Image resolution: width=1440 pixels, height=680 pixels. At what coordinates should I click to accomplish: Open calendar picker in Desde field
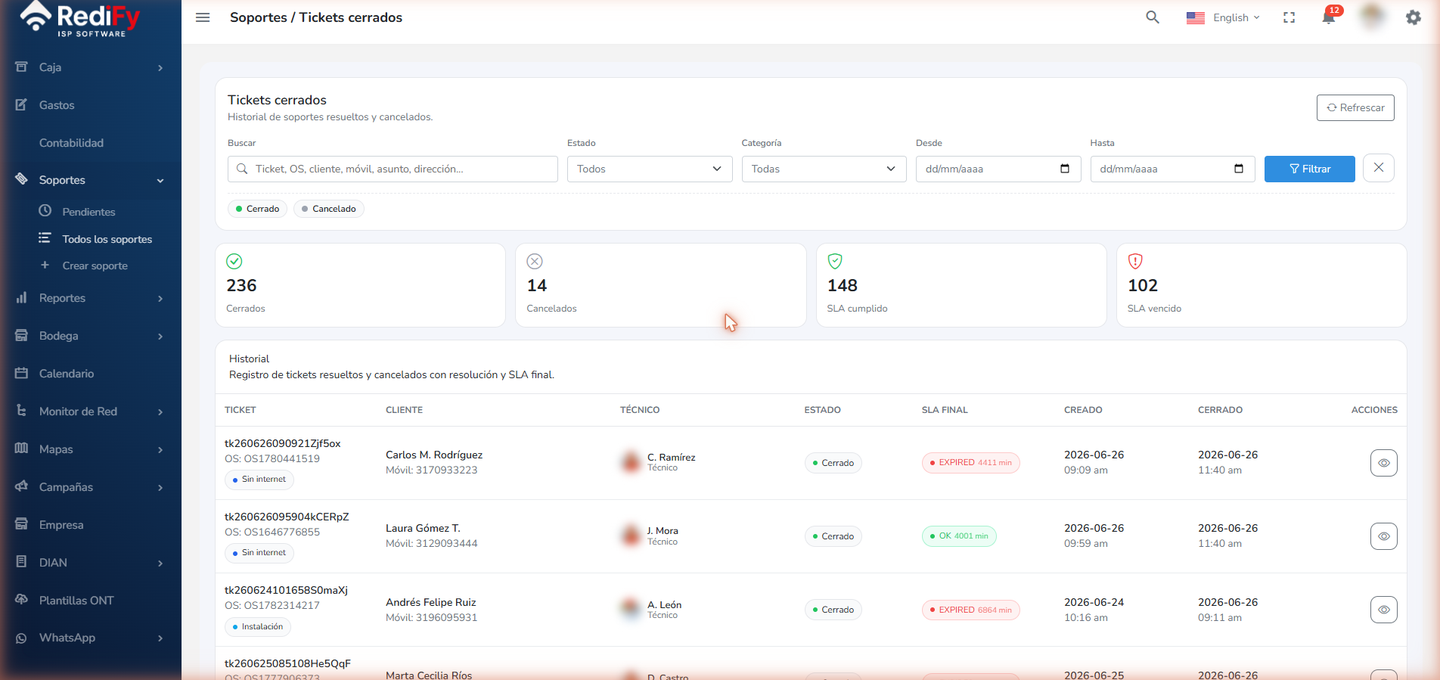[x=1065, y=169]
